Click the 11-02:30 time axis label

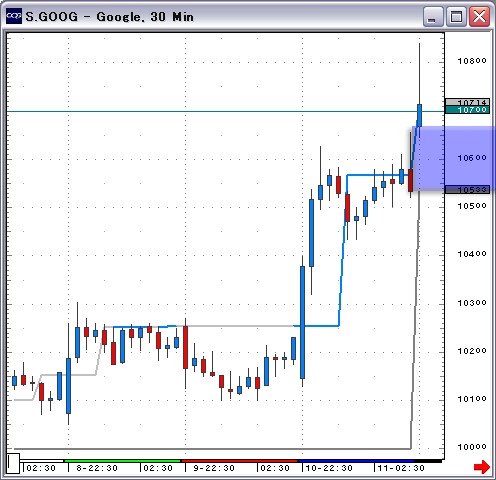click(x=401, y=468)
